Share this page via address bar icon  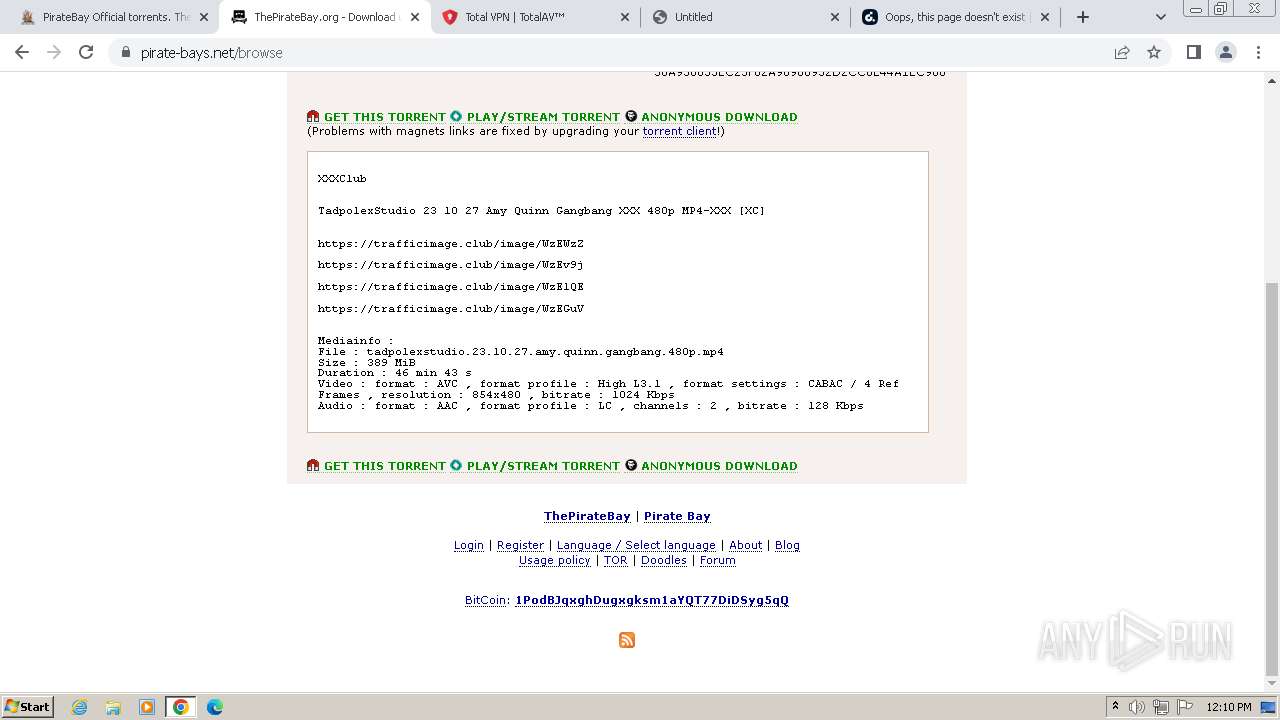[x=1122, y=53]
